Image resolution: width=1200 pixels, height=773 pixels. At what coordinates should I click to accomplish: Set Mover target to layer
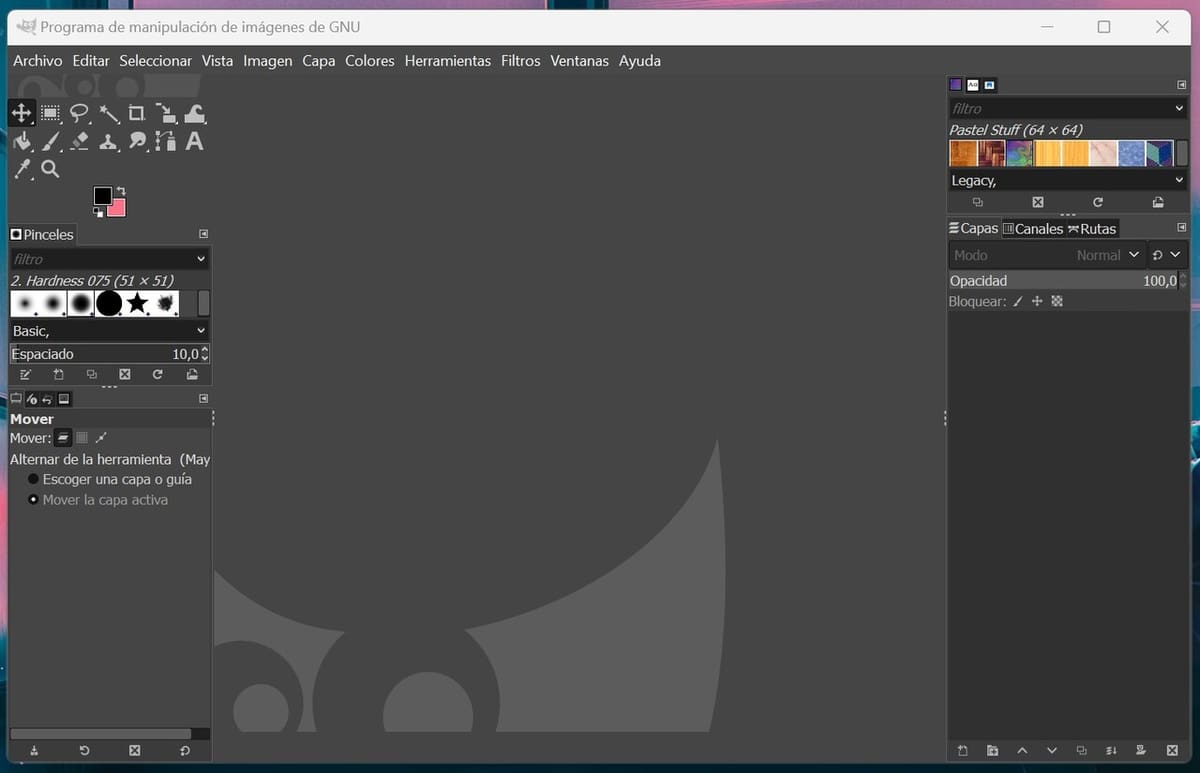62,438
